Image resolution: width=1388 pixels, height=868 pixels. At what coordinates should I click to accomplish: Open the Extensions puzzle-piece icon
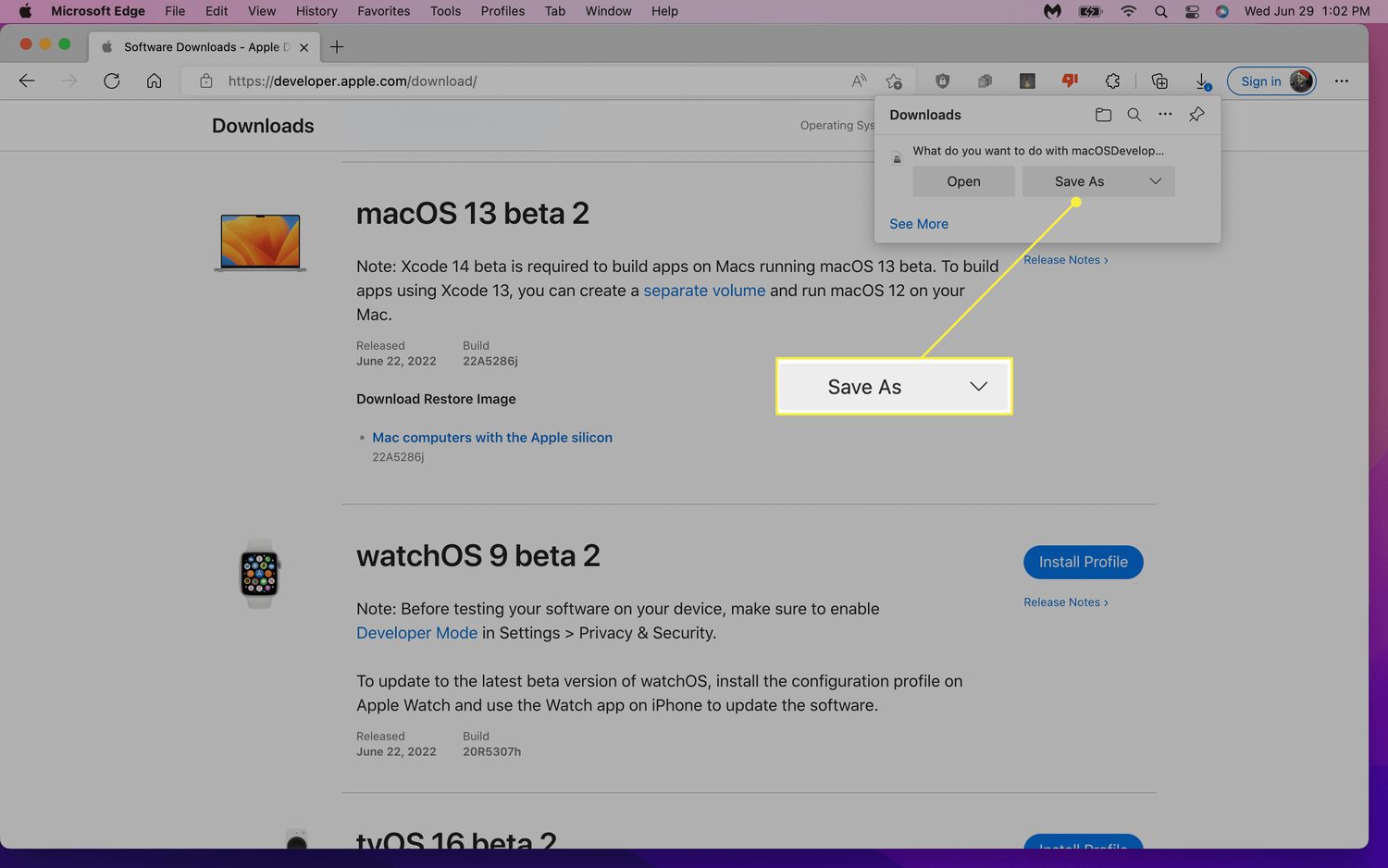1112,81
